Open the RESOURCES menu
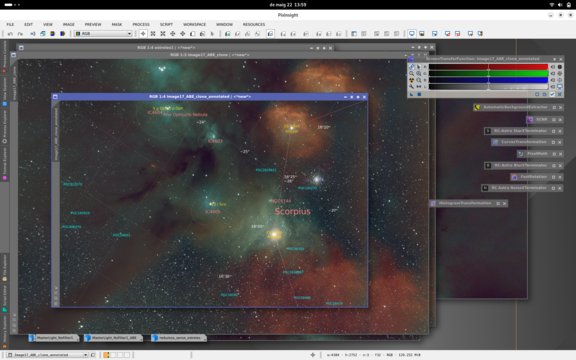 coord(254,25)
